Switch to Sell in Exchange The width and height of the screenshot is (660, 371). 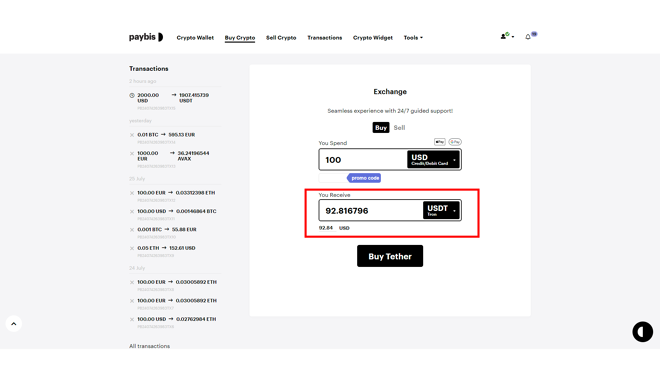[x=399, y=128]
